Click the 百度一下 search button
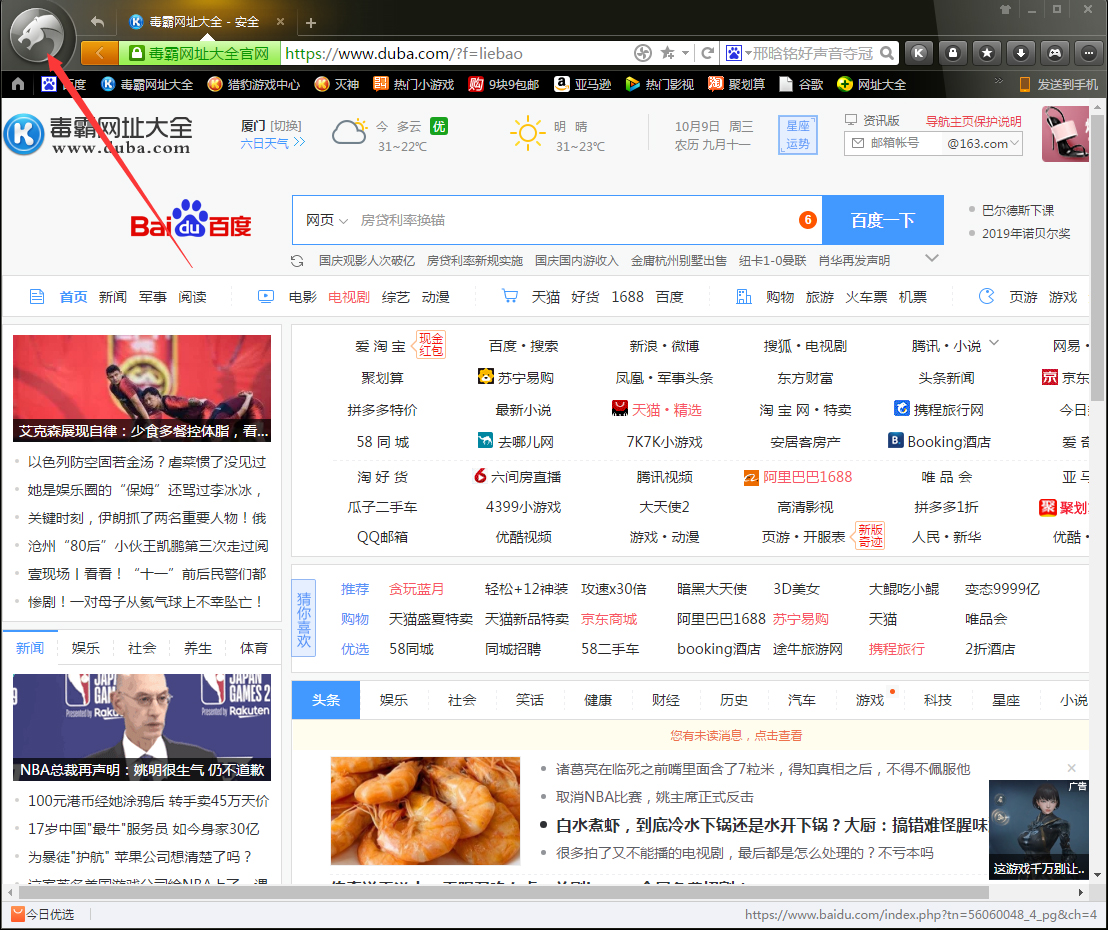This screenshot has height=930, width=1108. pos(883,219)
